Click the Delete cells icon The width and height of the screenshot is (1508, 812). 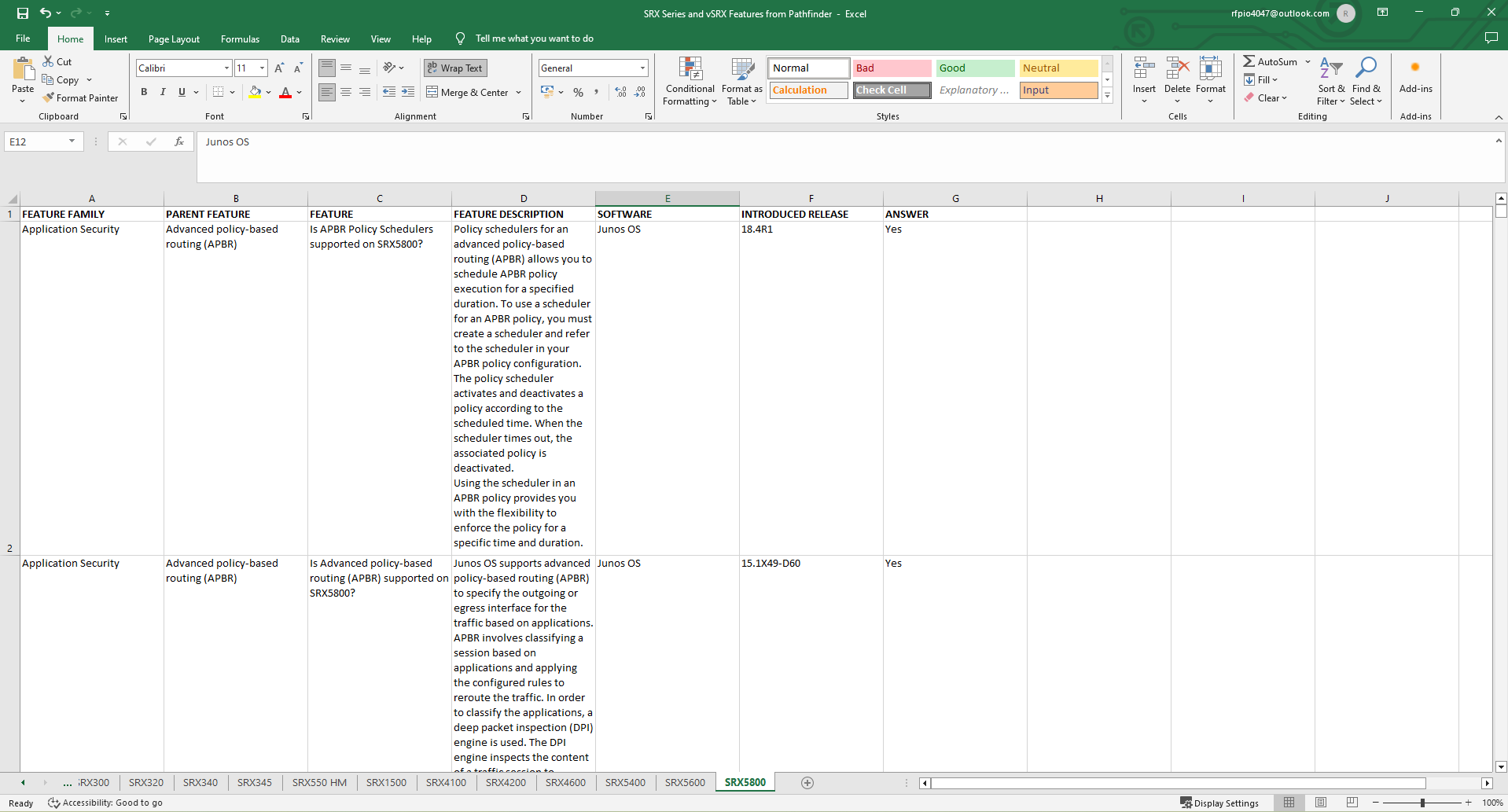pyautogui.click(x=1177, y=69)
